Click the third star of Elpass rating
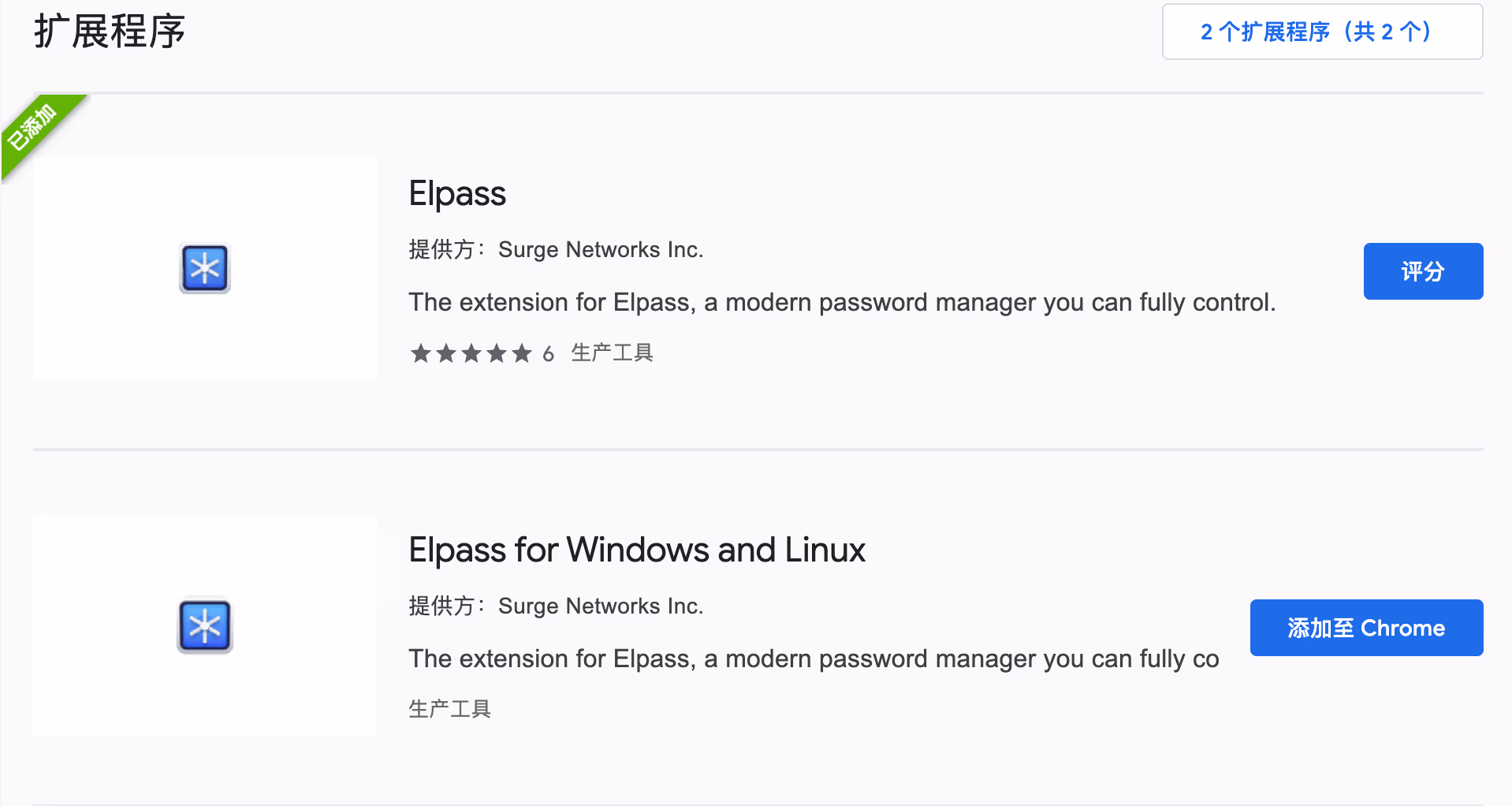This screenshot has height=806, width=1512. coord(471,353)
